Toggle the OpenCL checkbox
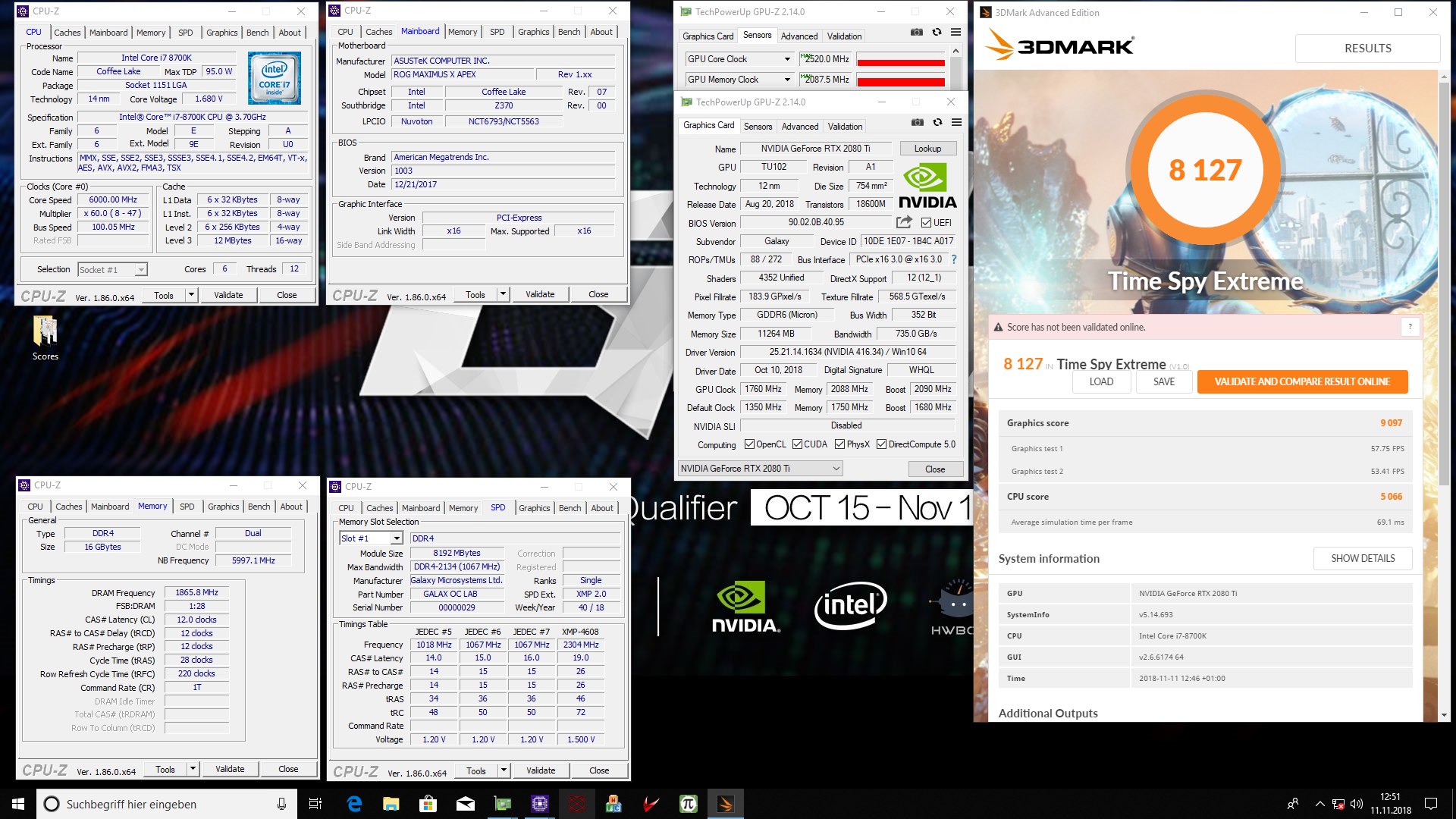1456x819 pixels. click(x=749, y=444)
